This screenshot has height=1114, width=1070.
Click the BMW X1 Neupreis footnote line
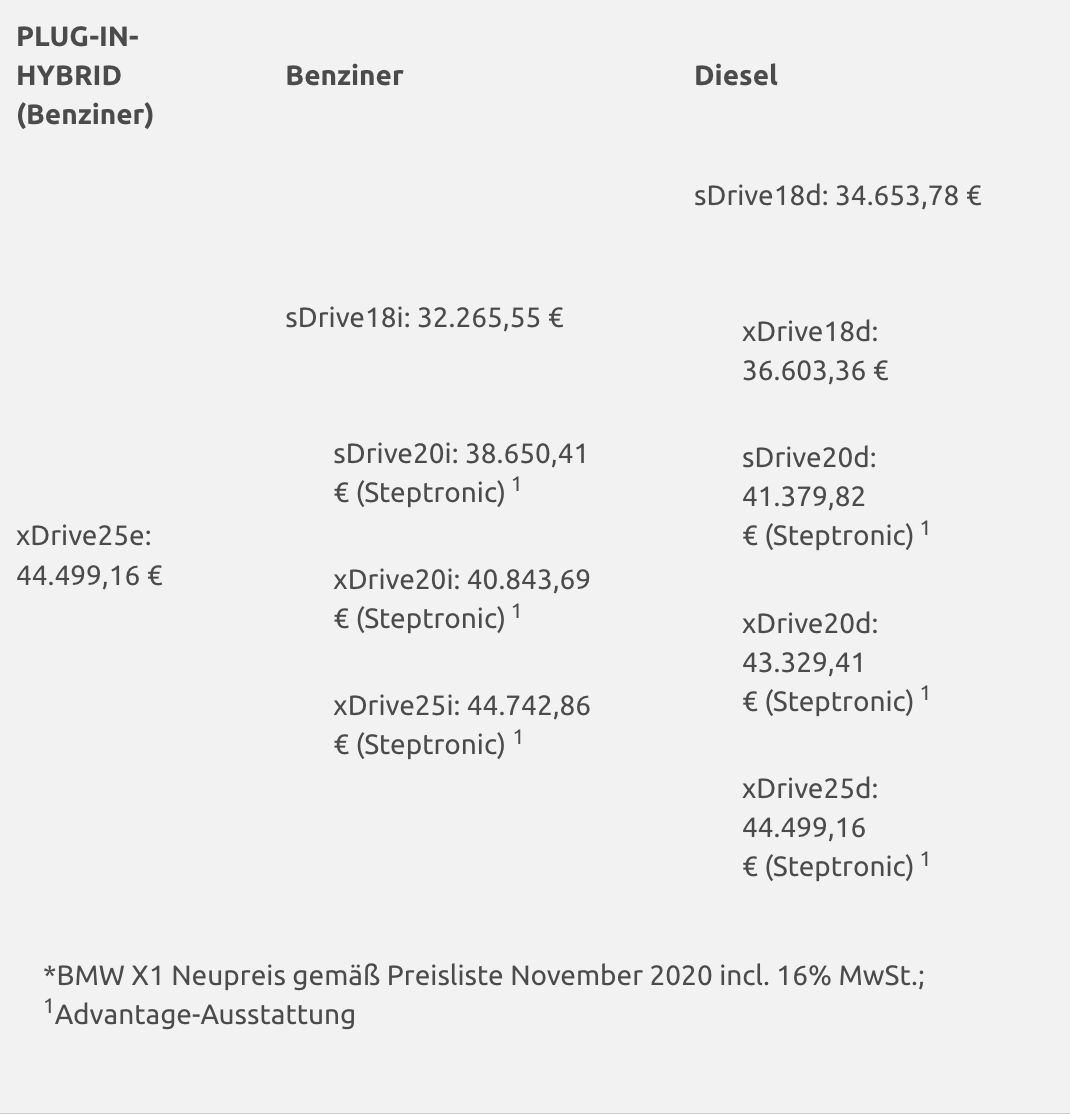click(483, 976)
